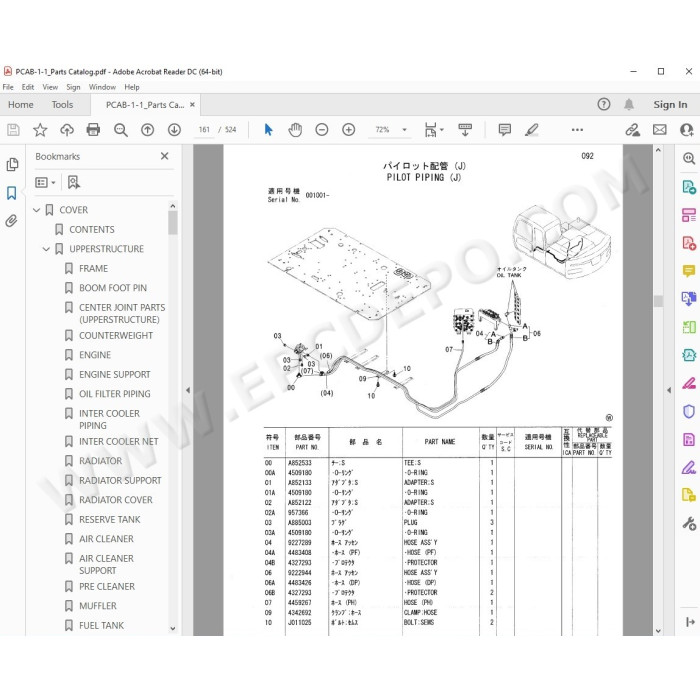Open the Help question mark icon
The image size is (700, 700).
click(604, 104)
